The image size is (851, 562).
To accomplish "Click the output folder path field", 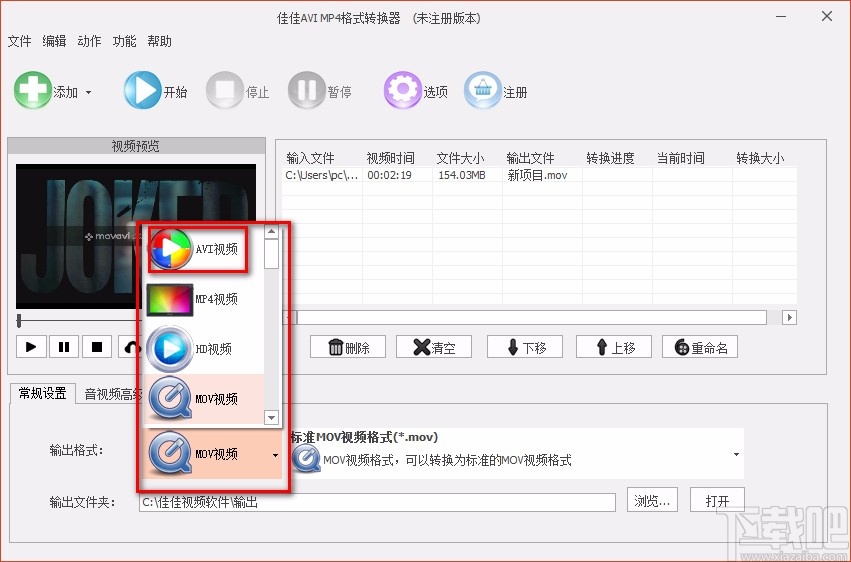I will click(377, 502).
